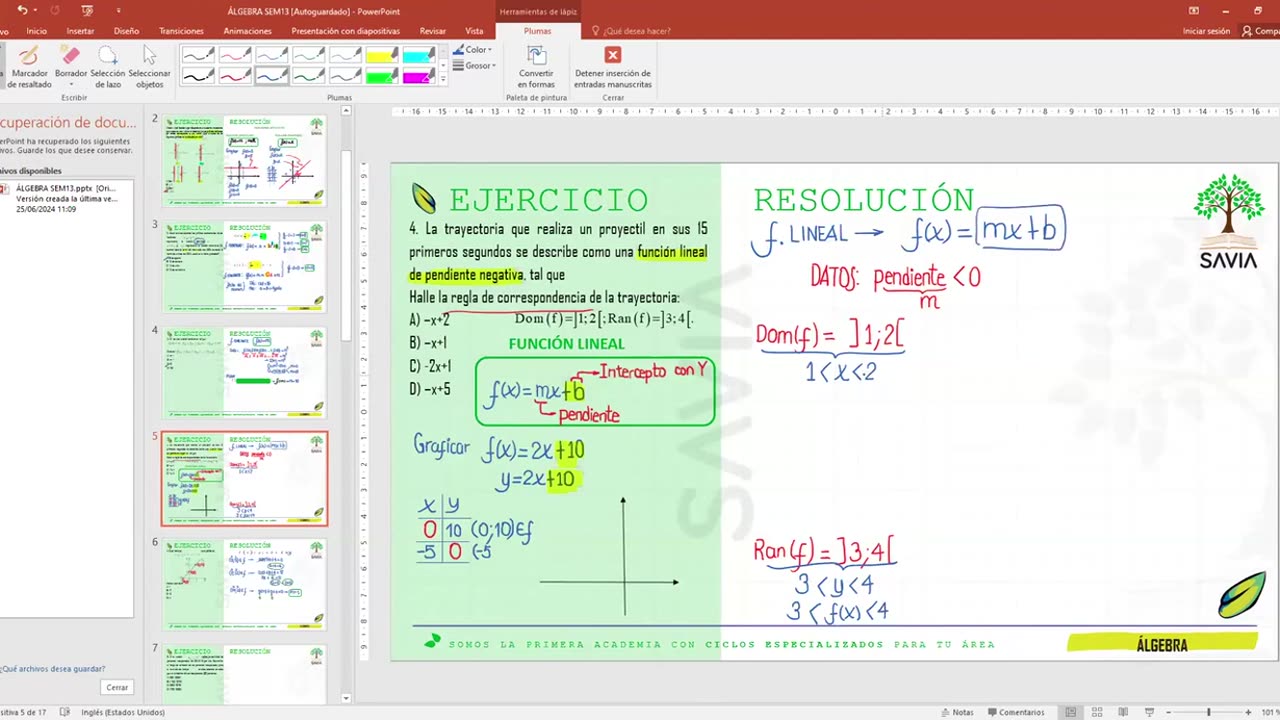Switch to Slide Sorter view icon
1280x720 pixels.
[1098, 712]
